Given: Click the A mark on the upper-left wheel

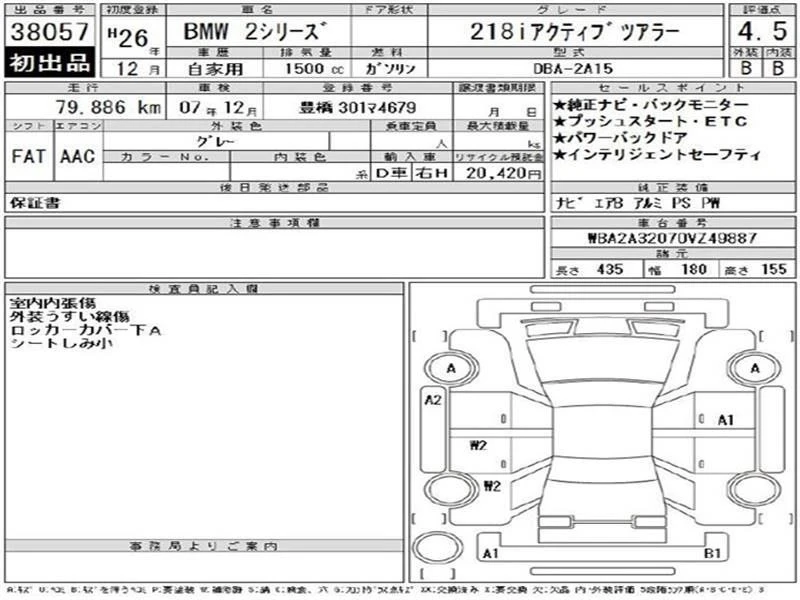Looking at the screenshot, I should 451,369.
